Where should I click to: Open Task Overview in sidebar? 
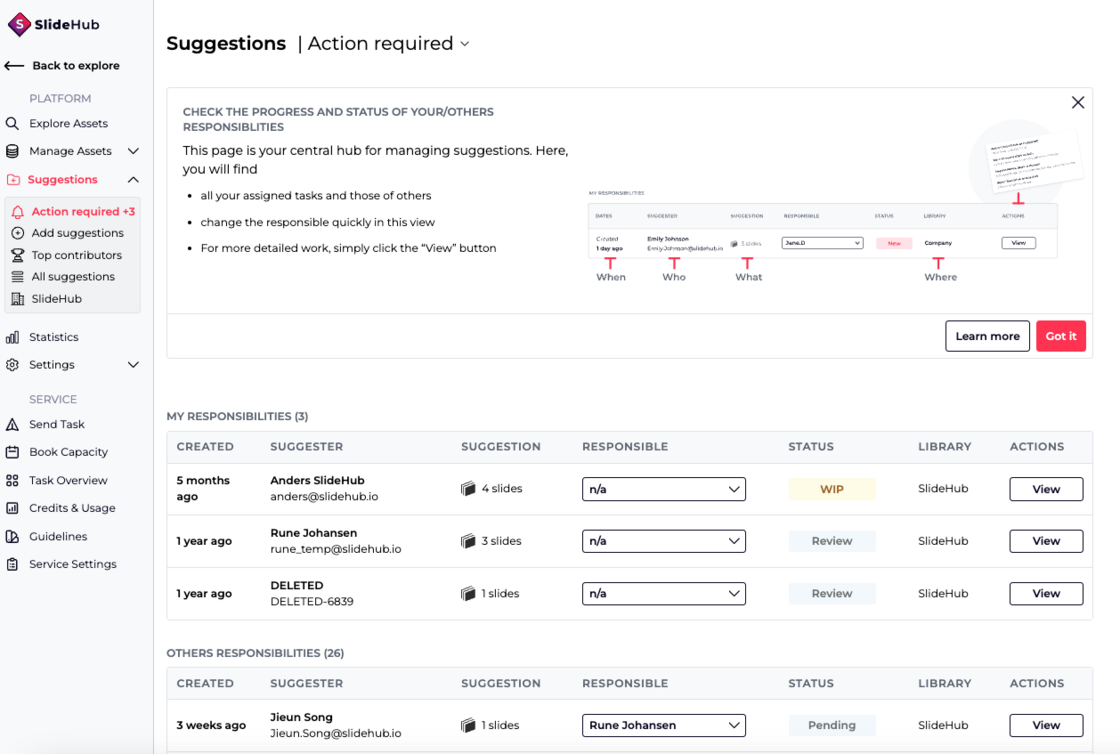[x=68, y=481]
